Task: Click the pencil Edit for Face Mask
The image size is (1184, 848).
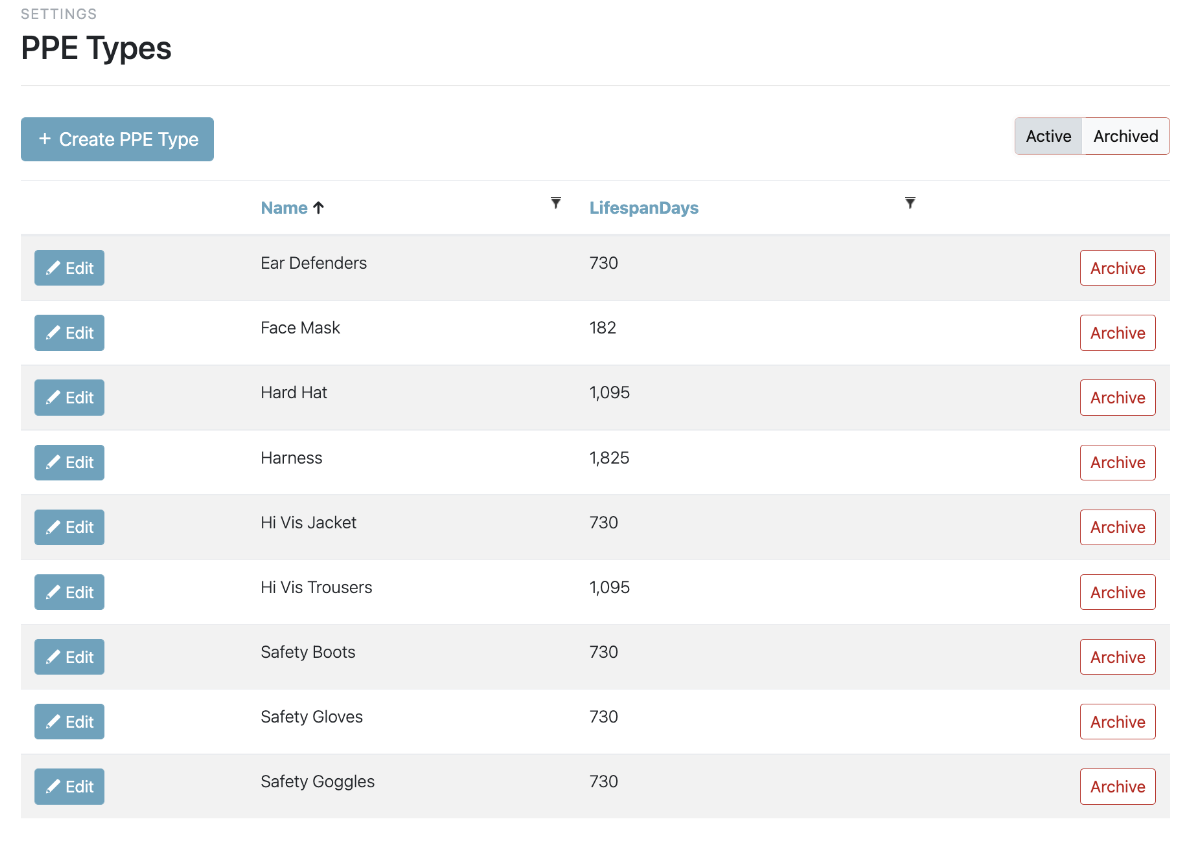Action: 69,333
